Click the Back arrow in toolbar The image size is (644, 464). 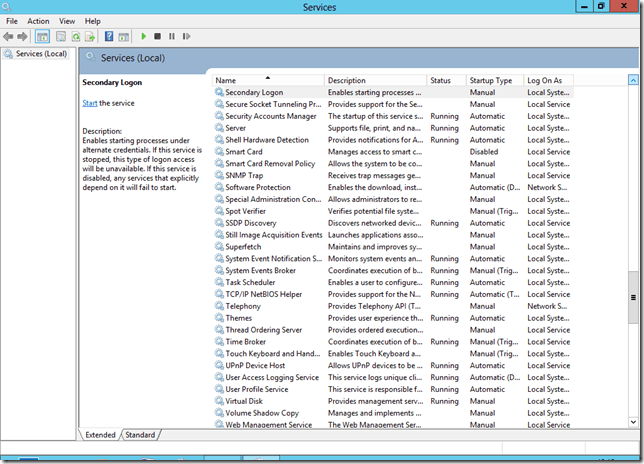click(9, 36)
